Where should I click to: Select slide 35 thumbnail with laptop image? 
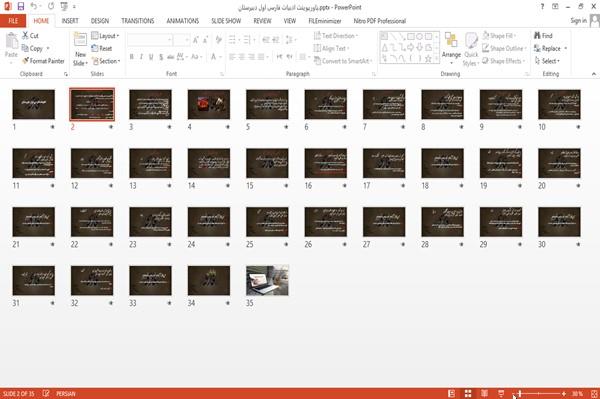click(x=267, y=280)
